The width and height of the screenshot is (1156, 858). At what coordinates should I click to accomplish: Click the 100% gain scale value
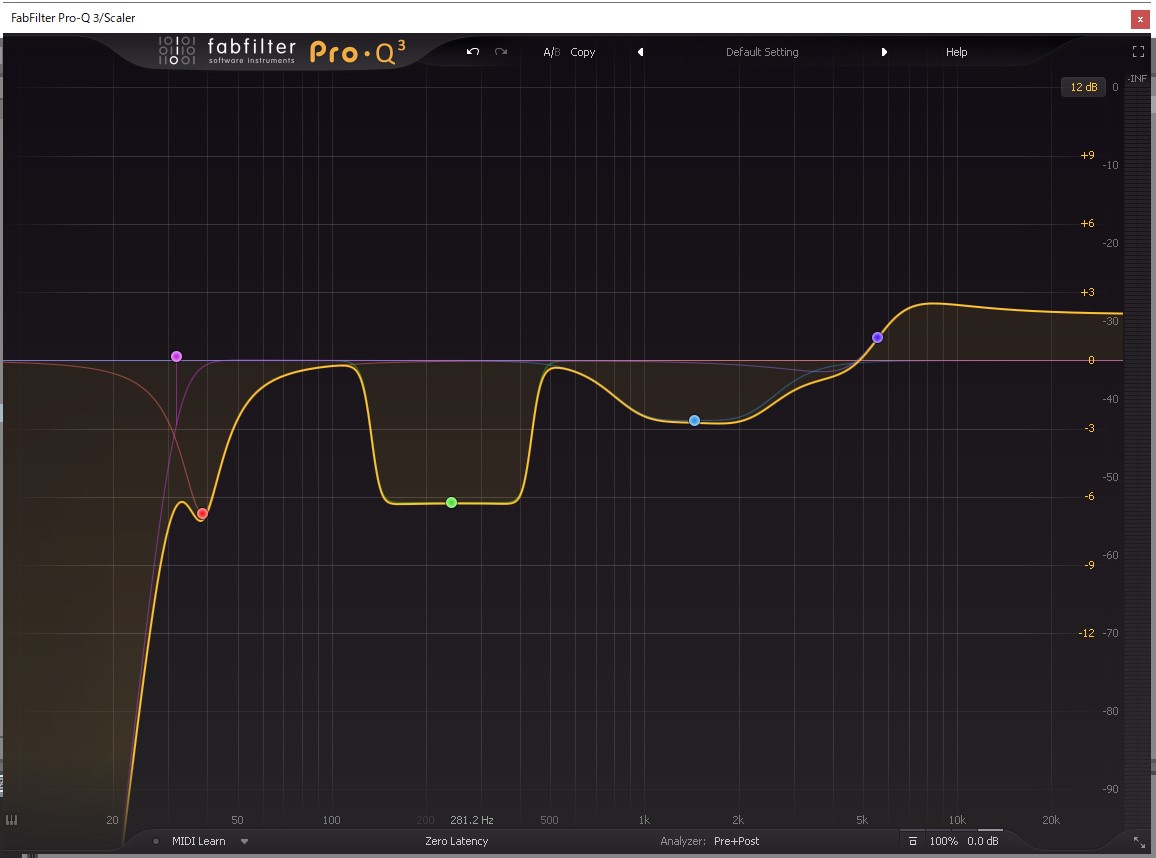coord(944,841)
